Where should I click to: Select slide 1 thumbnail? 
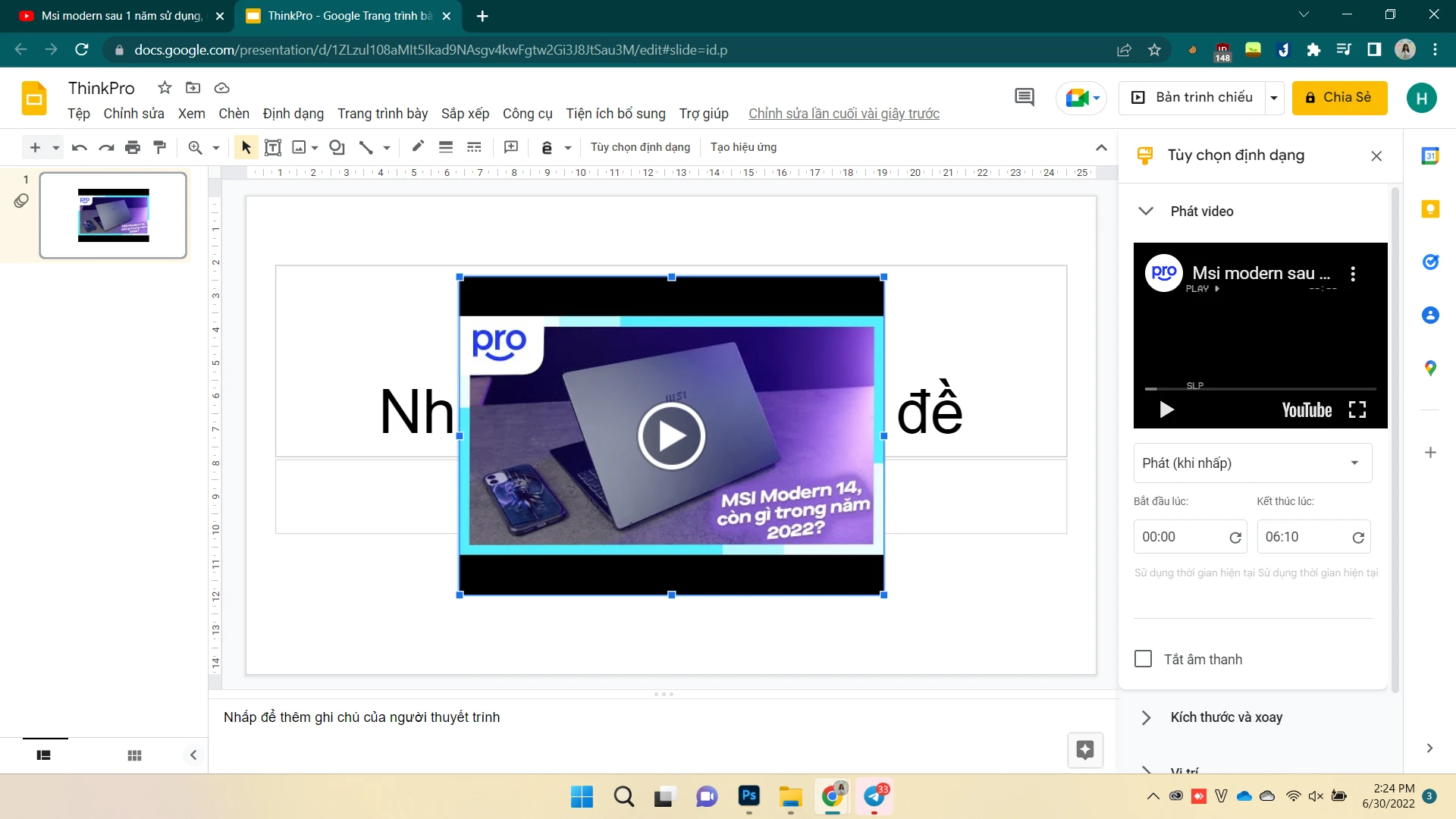(x=113, y=215)
